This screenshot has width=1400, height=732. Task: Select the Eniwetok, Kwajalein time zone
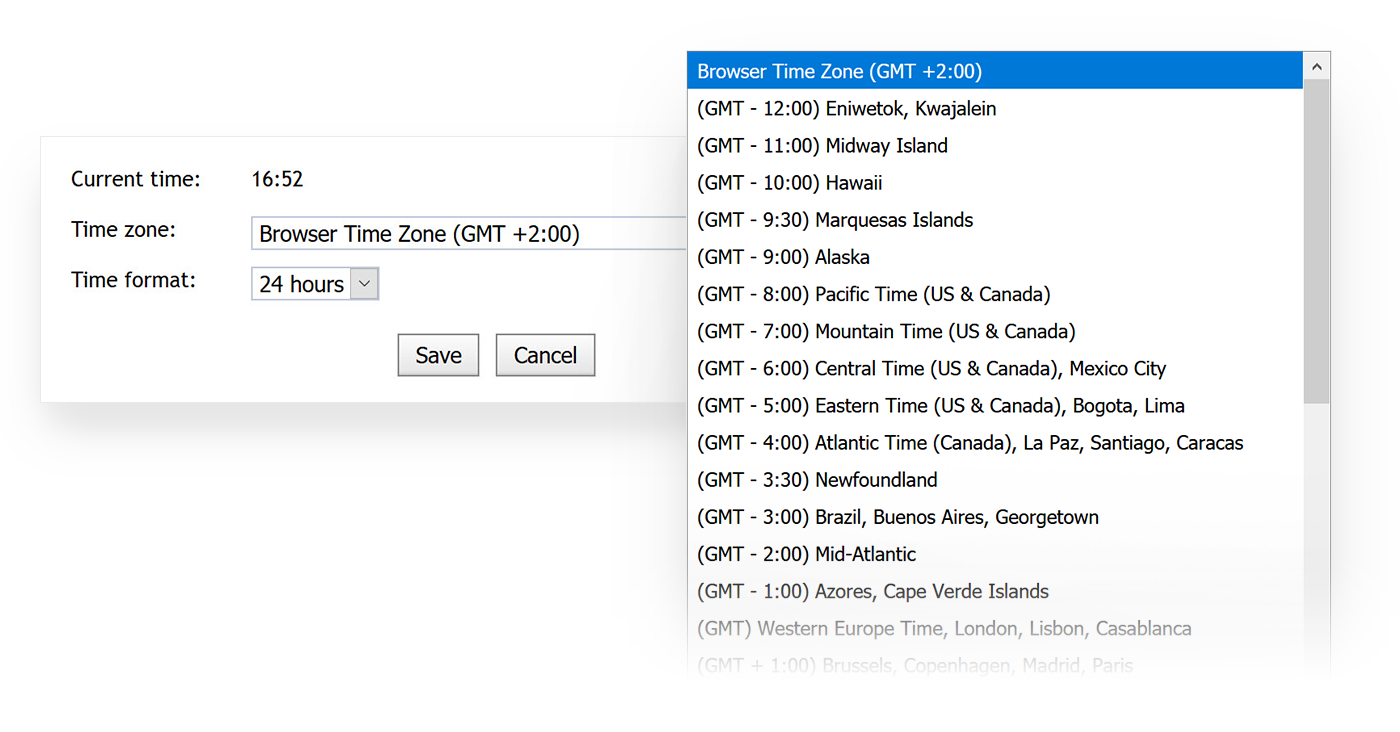(846, 108)
